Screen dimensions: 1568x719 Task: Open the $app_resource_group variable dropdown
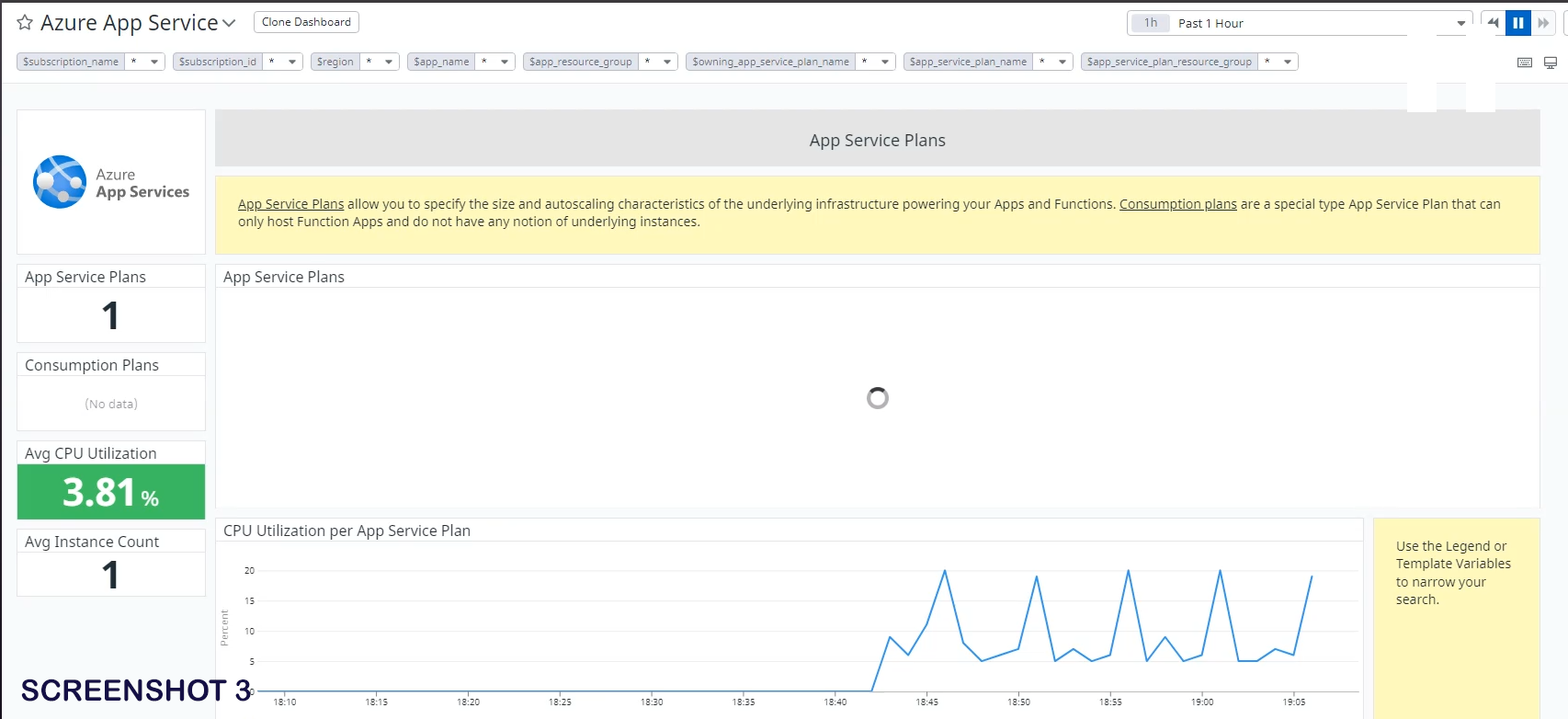tap(667, 62)
